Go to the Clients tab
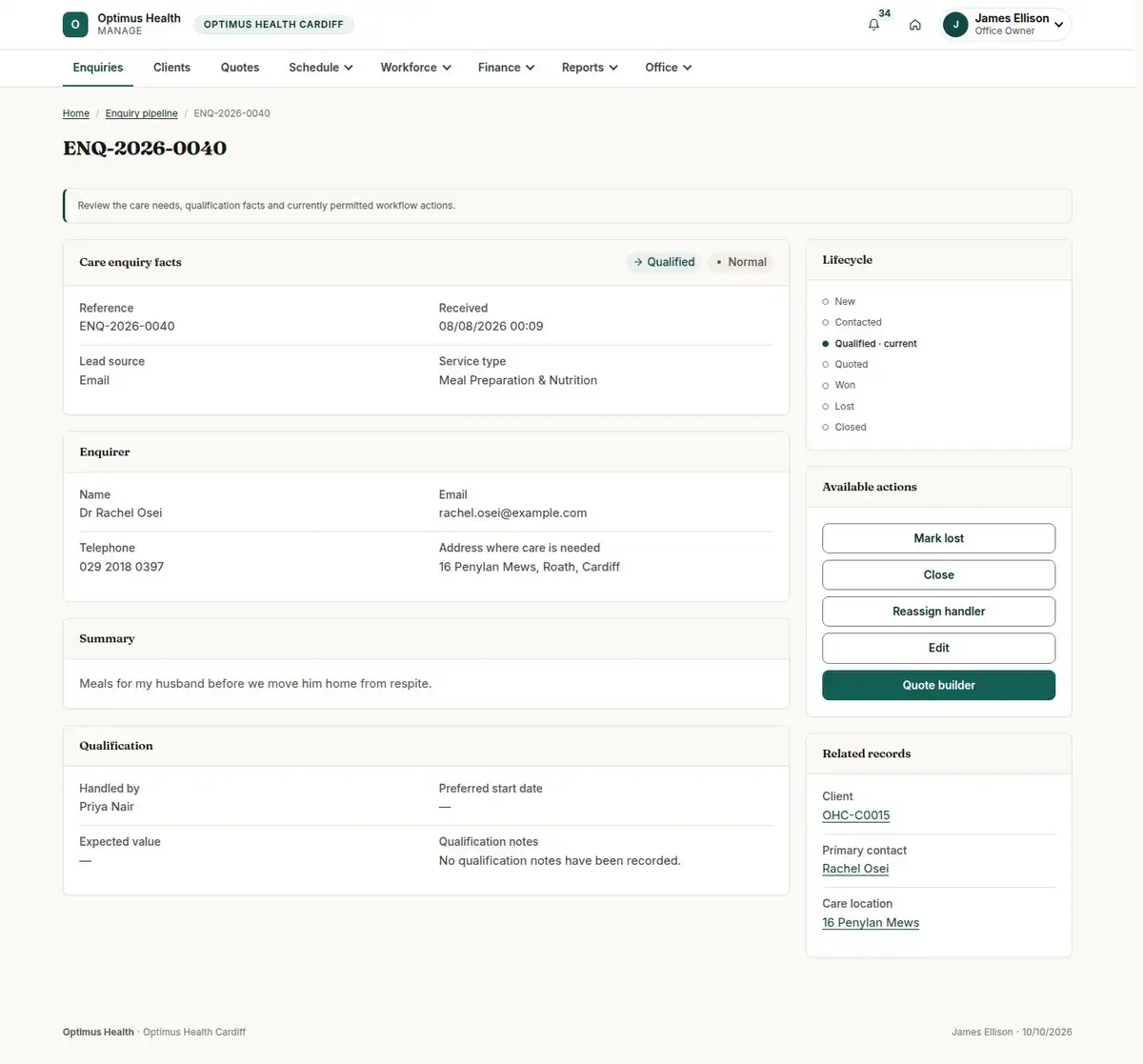Image resolution: width=1143 pixels, height=1064 pixels. click(x=171, y=68)
